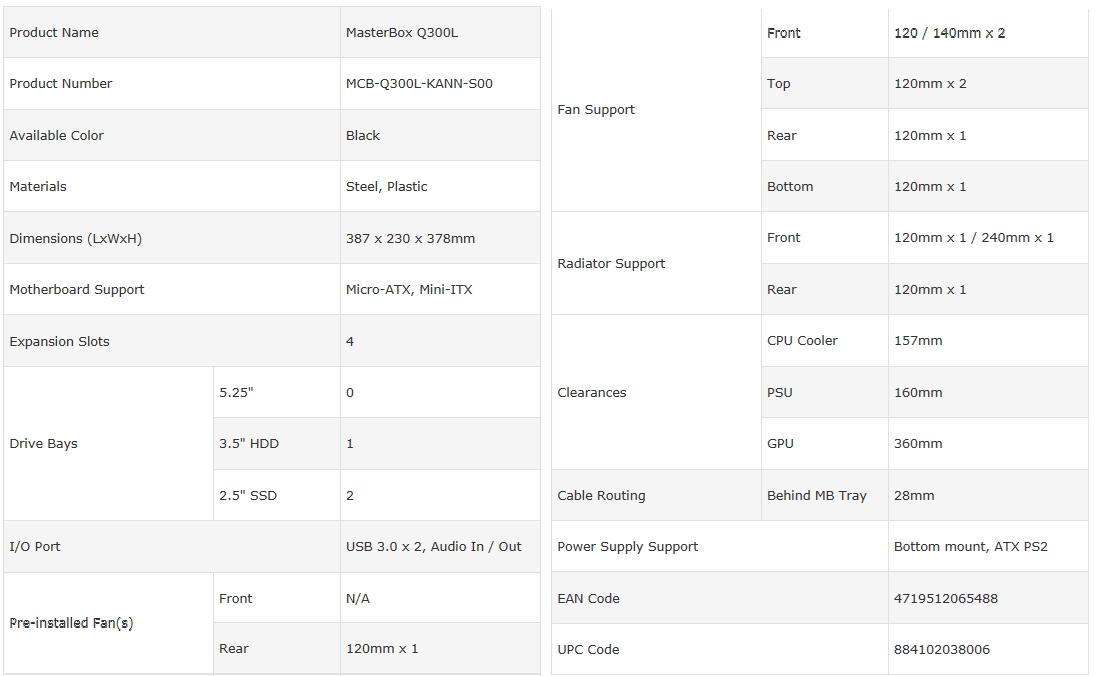
Task: Select the EAN code number 4719512065488
Action: [x=946, y=598]
